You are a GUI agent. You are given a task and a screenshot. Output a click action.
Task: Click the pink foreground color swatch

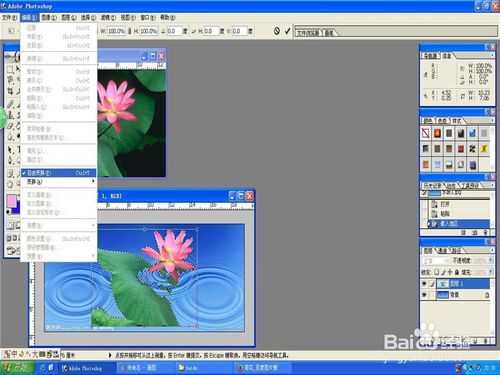click(11, 201)
